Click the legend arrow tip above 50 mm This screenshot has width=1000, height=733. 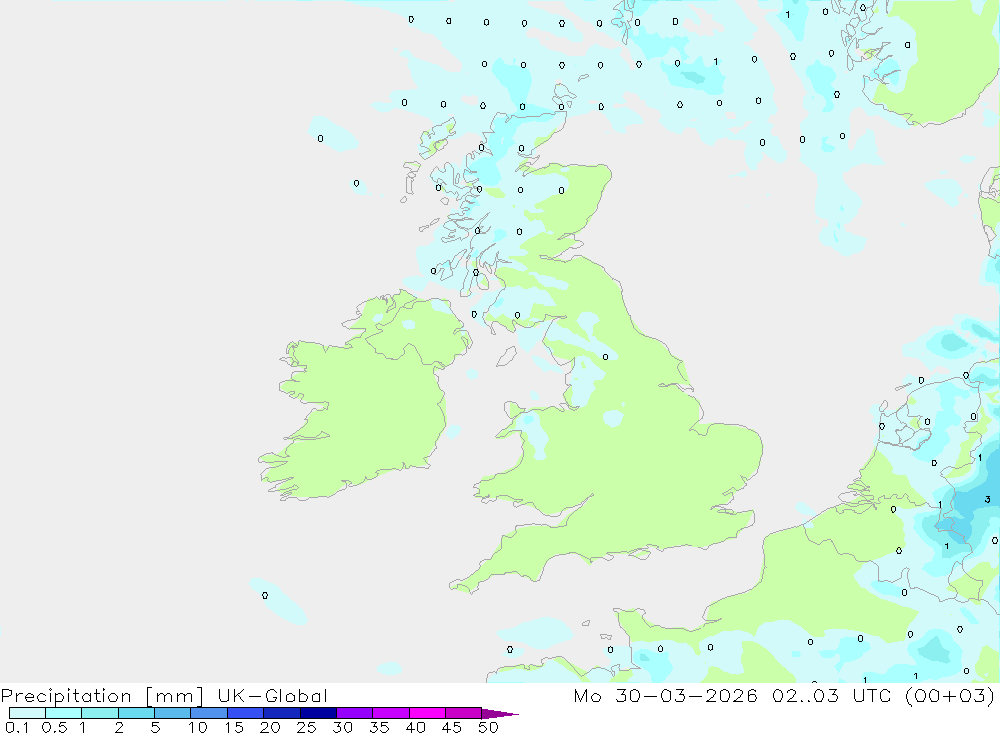pyautogui.click(x=500, y=713)
